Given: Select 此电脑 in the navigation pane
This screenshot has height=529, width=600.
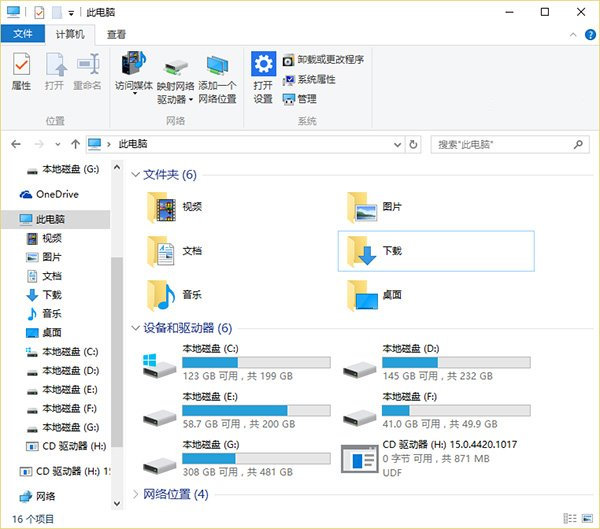Looking at the screenshot, I should pos(56,219).
